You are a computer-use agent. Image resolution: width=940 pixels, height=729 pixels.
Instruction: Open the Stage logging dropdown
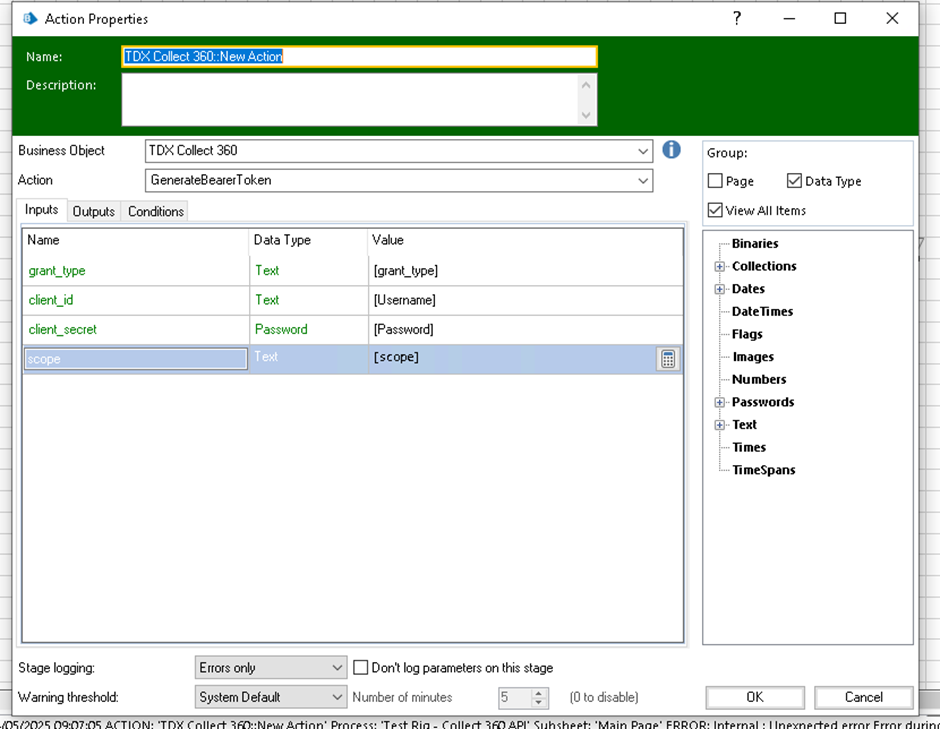point(337,667)
